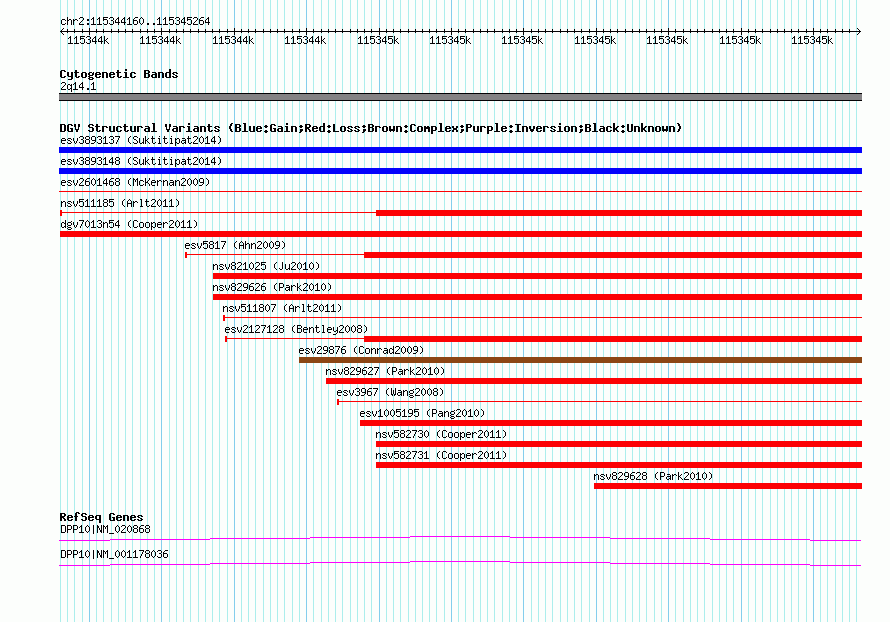Click the nsv829626 (Park2010) label
Image resolution: width=890 pixels, height=622 pixels.
point(272,287)
